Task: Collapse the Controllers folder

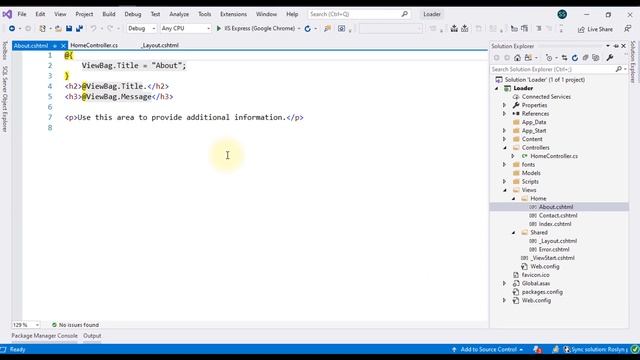Action: click(x=505, y=148)
